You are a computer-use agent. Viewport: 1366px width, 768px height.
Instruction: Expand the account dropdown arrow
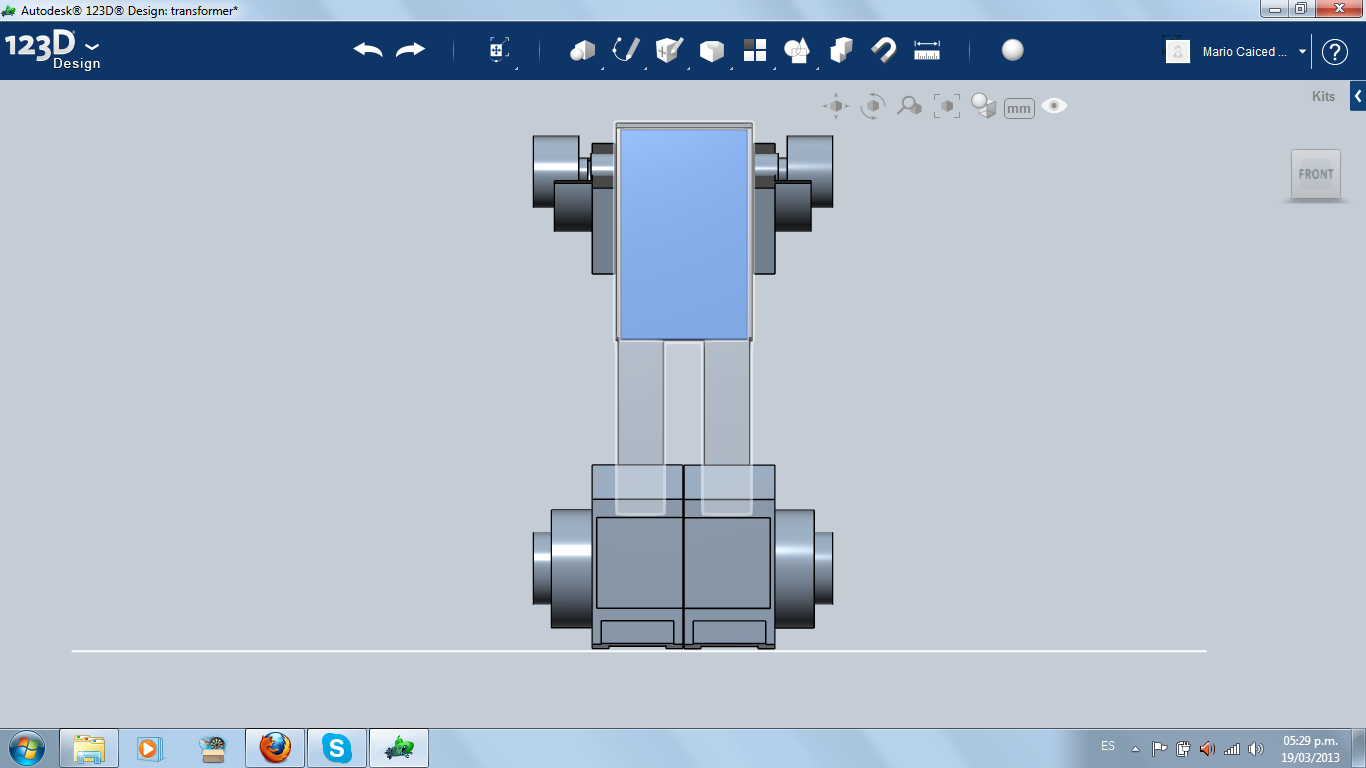(1303, 52)
